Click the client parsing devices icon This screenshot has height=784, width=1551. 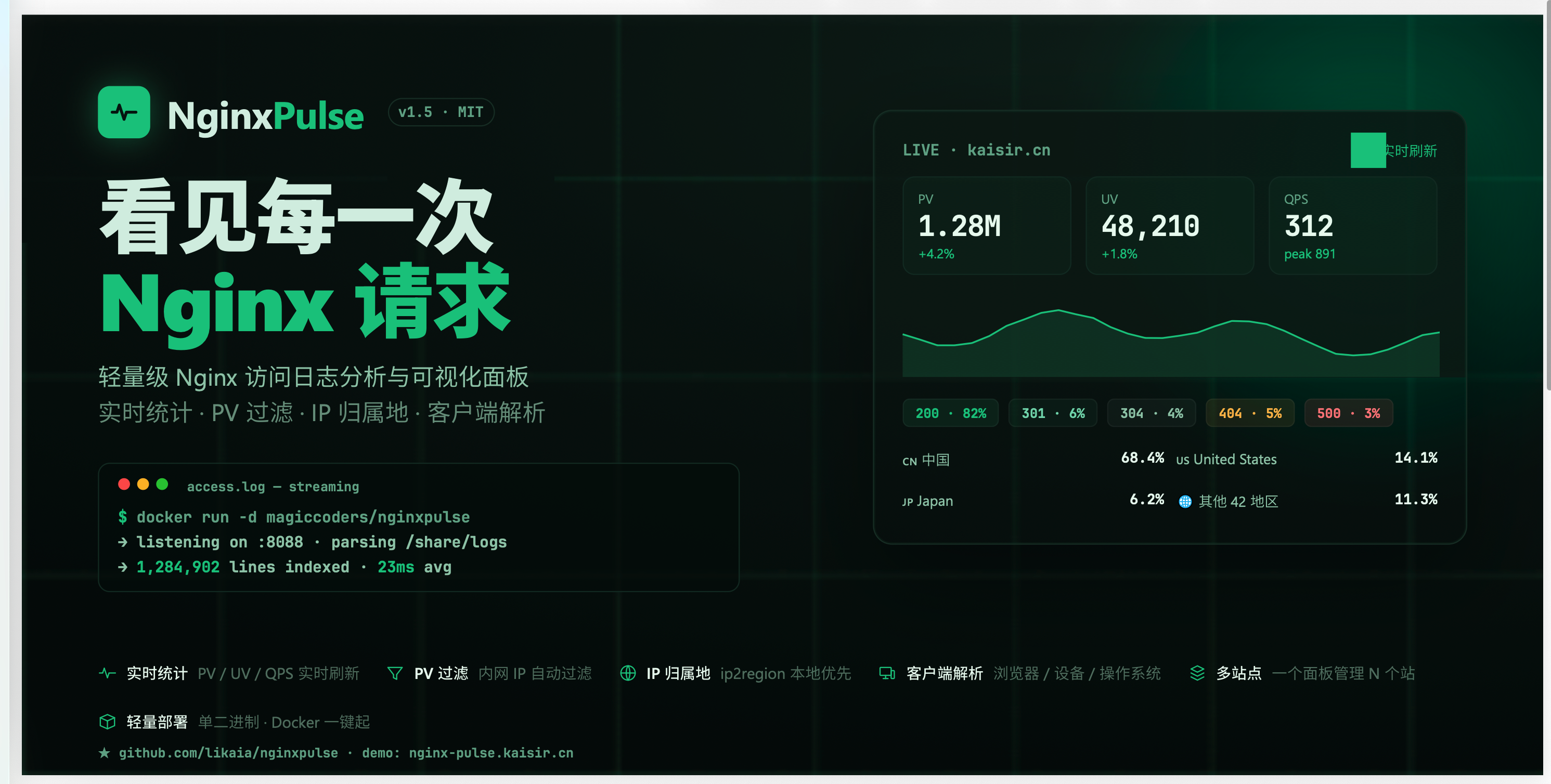[887, 673]
